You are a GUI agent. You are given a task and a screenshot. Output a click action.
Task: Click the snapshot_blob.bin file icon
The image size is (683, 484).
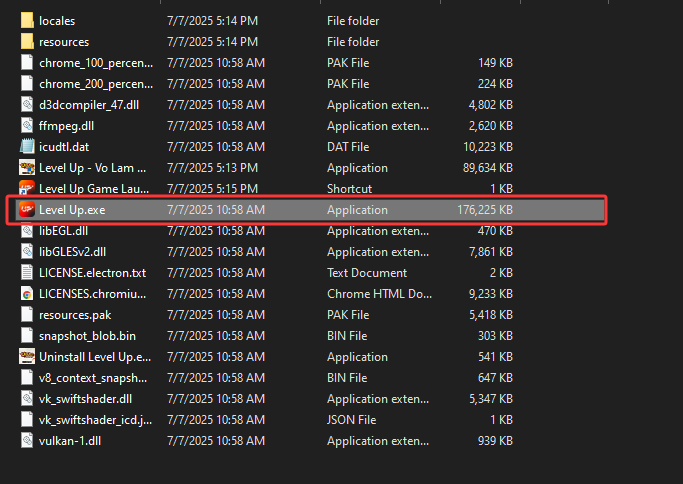click(27, 335)
